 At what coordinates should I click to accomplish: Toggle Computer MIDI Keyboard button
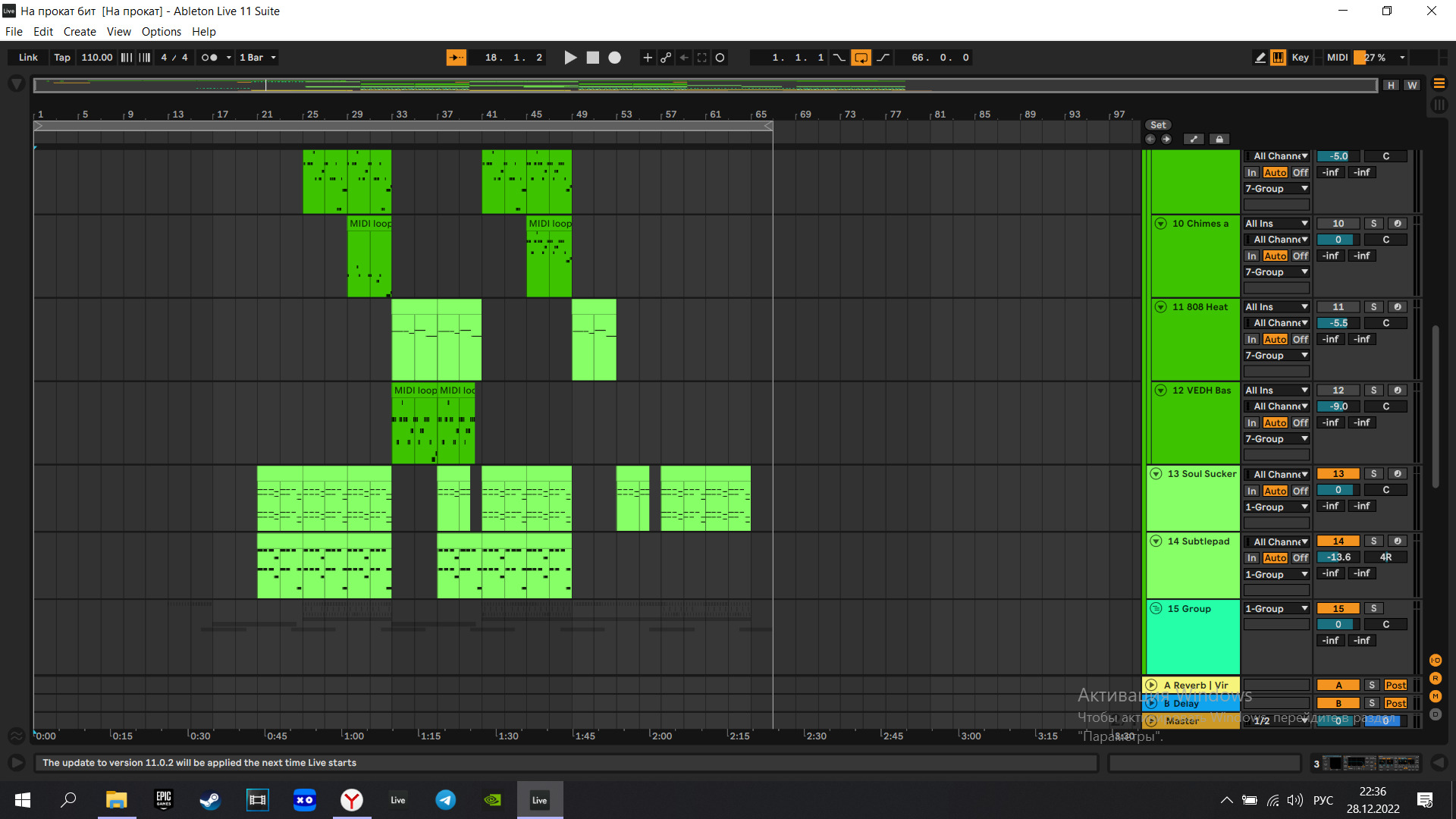click(x=1279, y=58)
